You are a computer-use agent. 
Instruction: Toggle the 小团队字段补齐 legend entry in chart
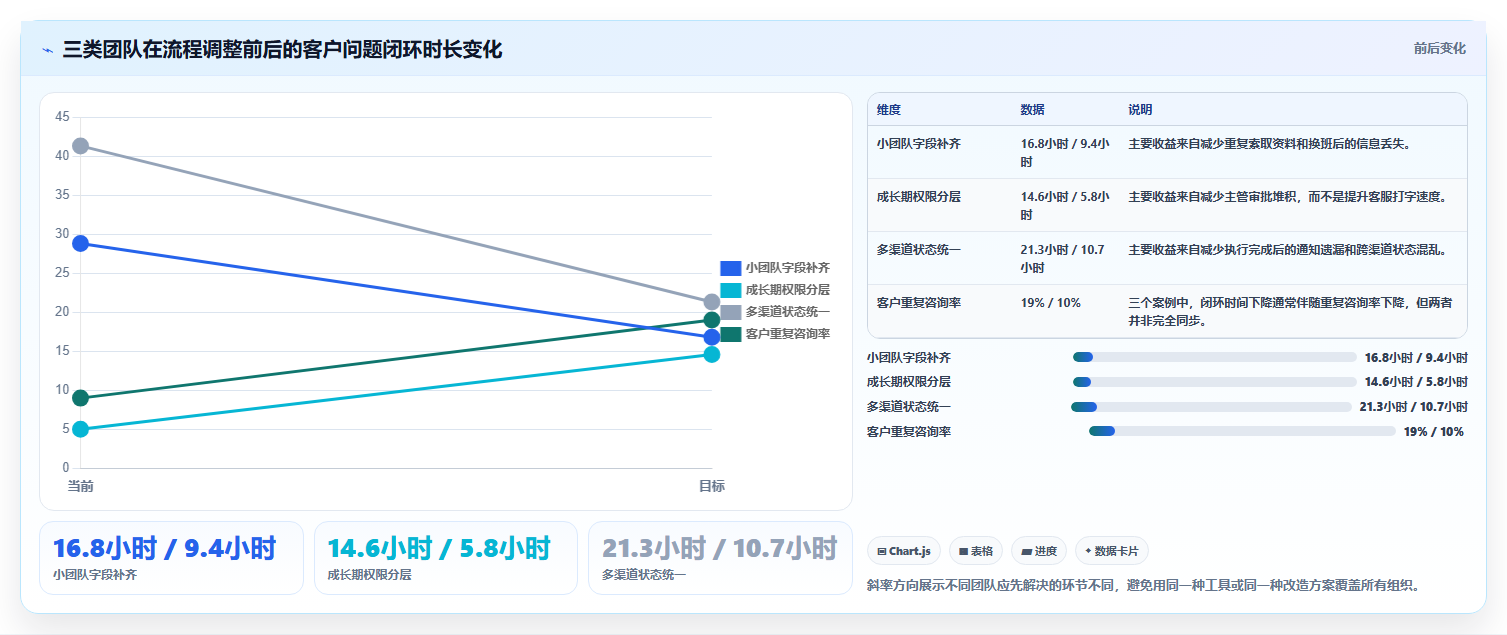pyautogui.click(x=775, y=268)
